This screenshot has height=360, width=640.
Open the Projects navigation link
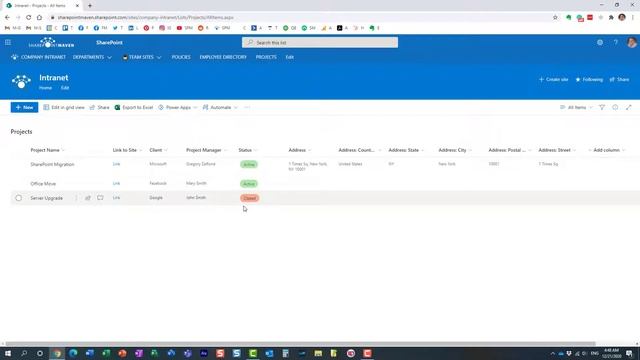266,57
